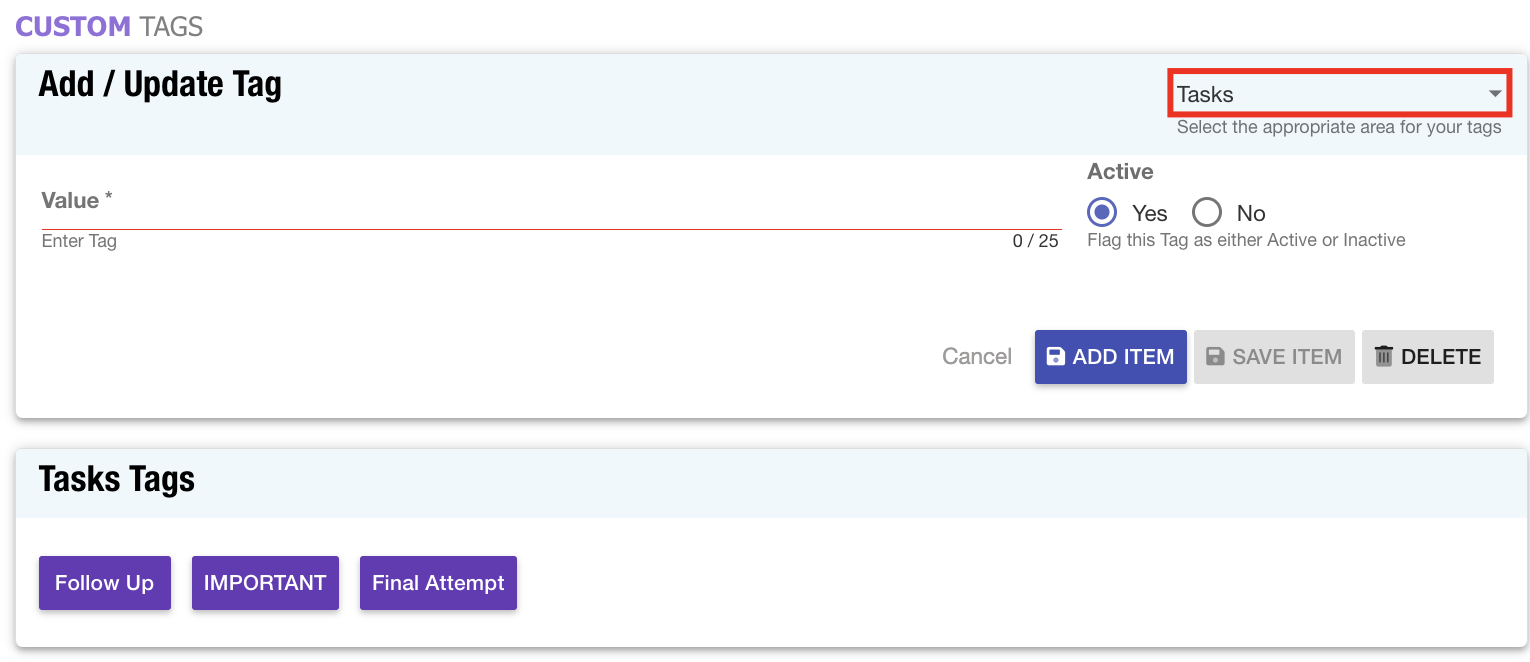Click the trash can icon on DELETE
The height and width of the screenshot is (662, 1530).
pyautogui.click(x=1384, y=357)
